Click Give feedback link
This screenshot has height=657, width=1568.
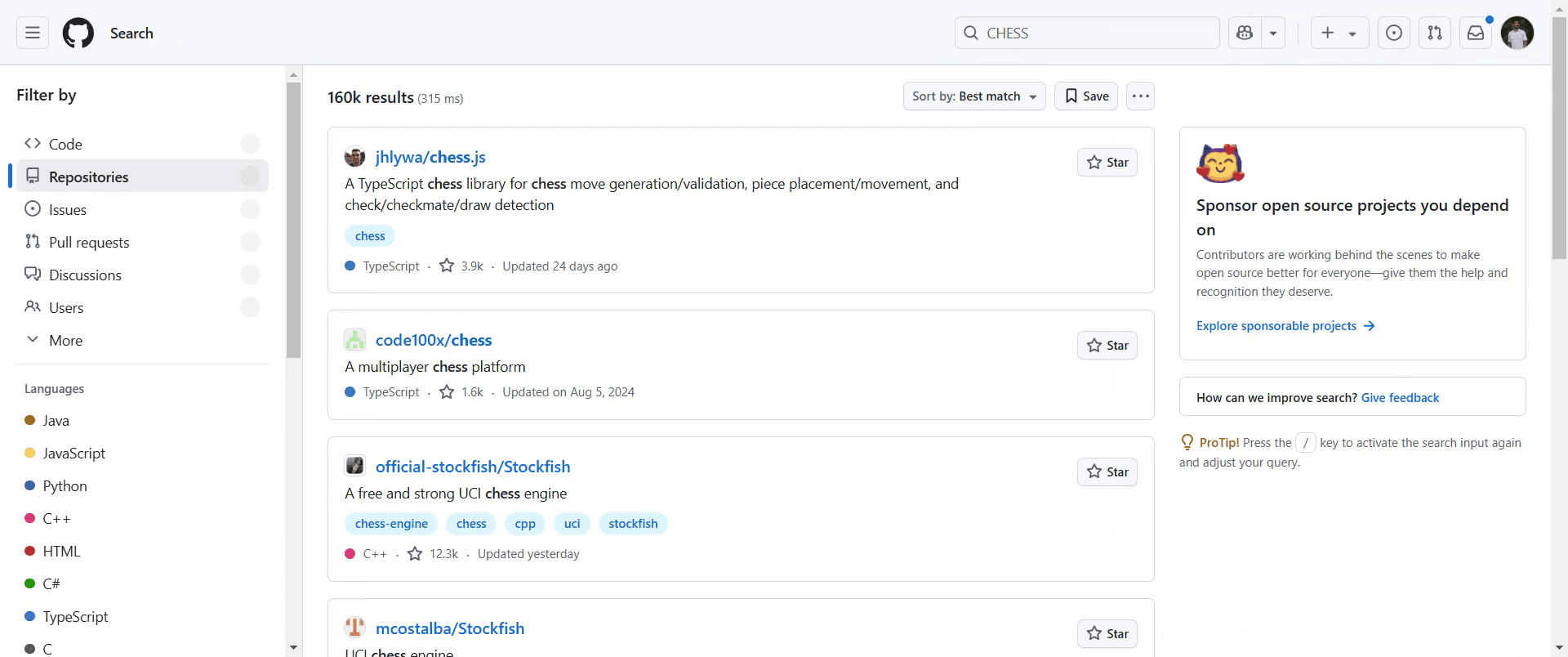coord(1400,398)
